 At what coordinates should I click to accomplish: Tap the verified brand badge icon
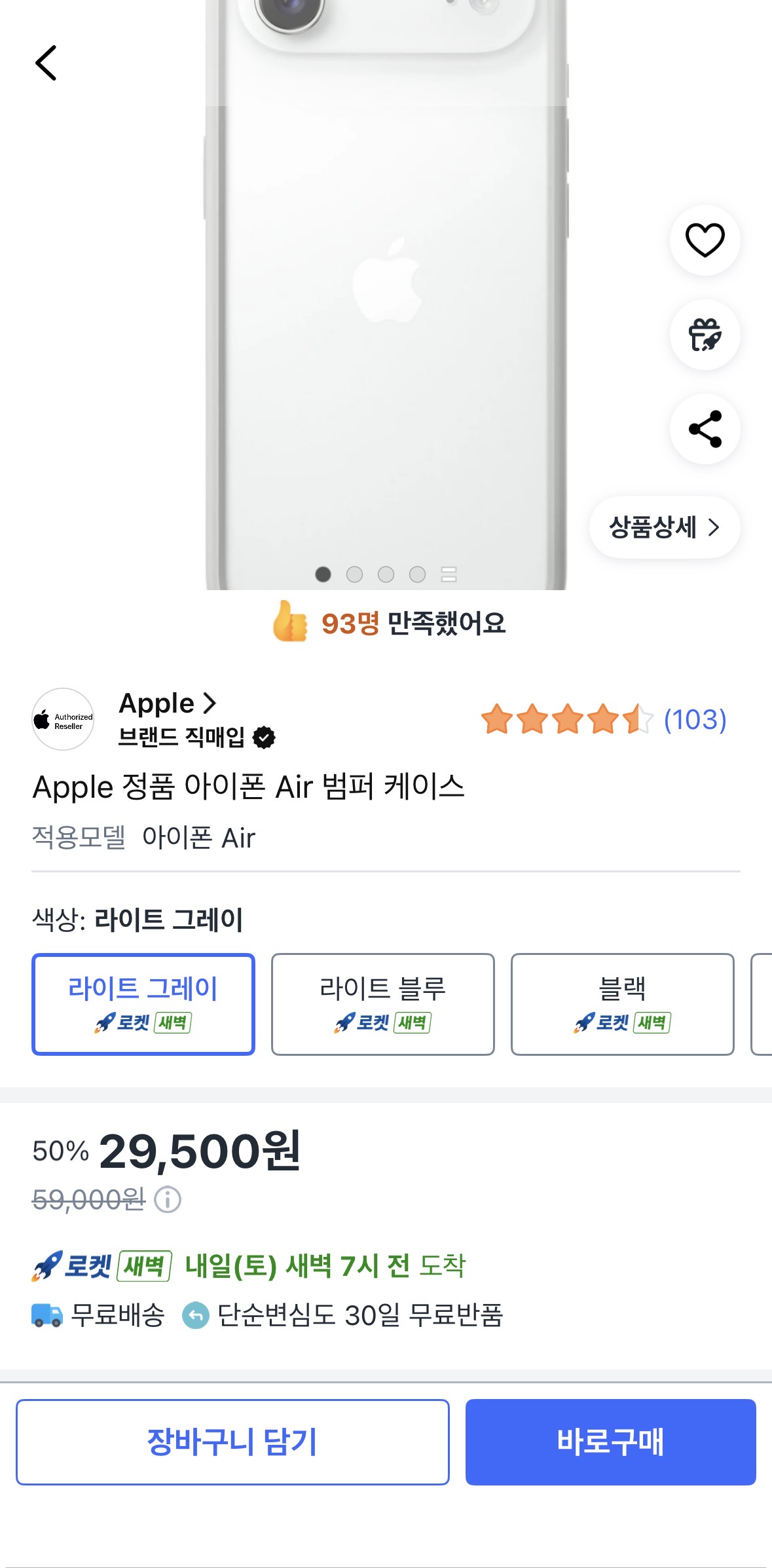pyautogui.click(x=264, y=737)
